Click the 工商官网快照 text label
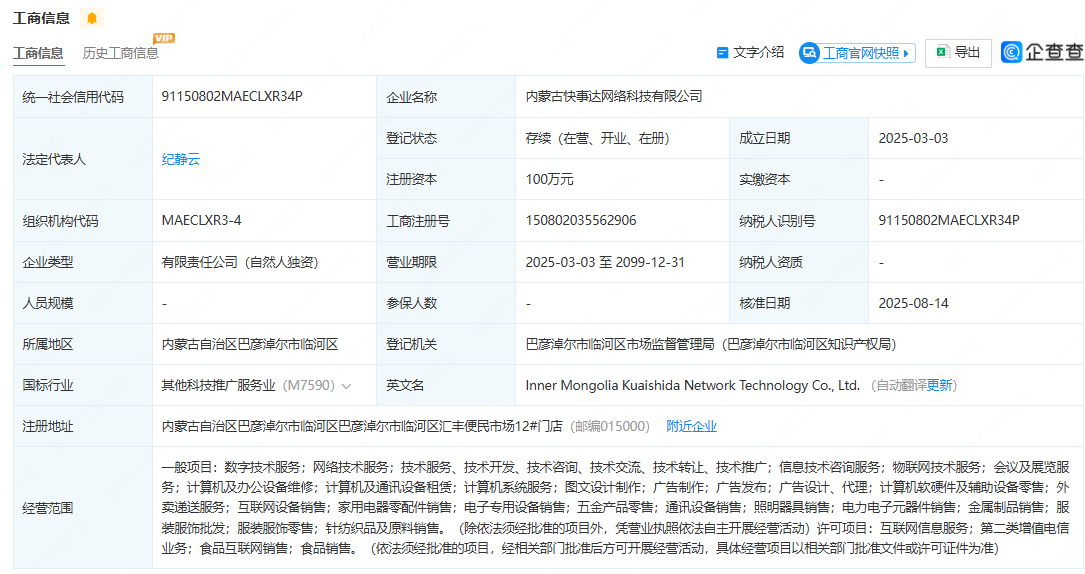This screenshot has height=574, width=1085. tap(860, 53)
